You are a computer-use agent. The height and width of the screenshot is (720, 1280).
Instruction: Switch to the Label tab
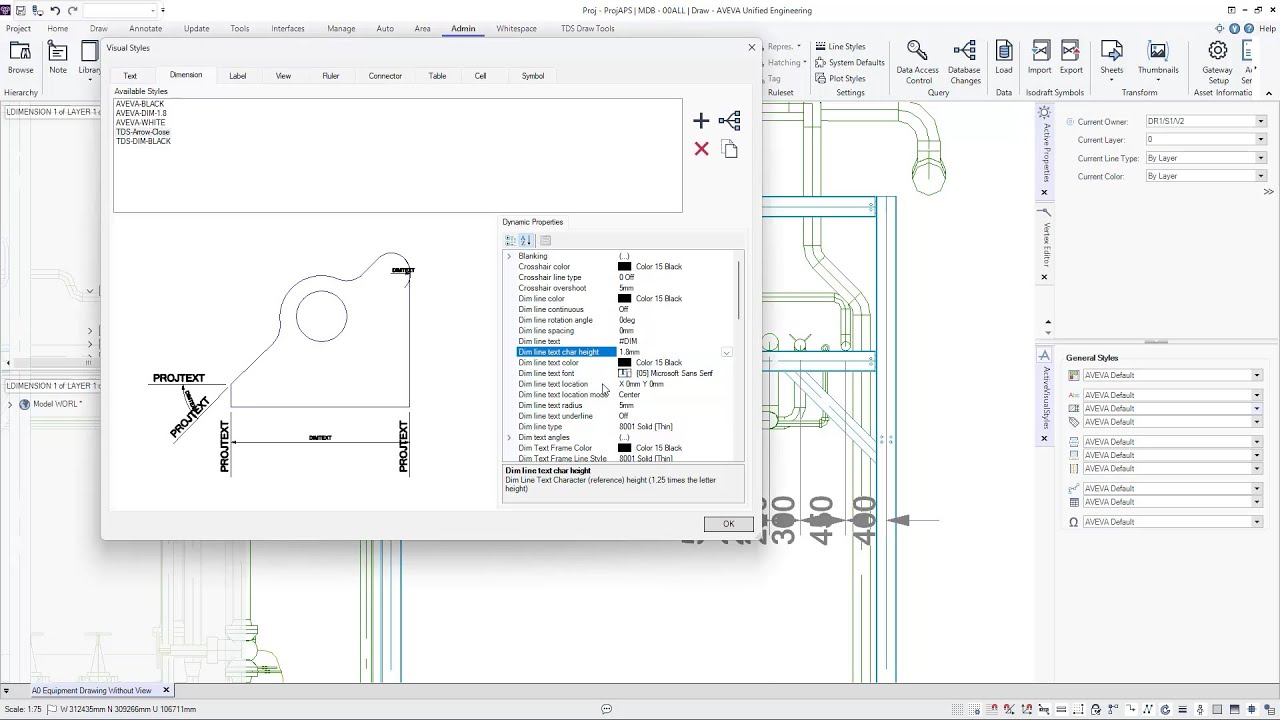(x=237, y=76)
